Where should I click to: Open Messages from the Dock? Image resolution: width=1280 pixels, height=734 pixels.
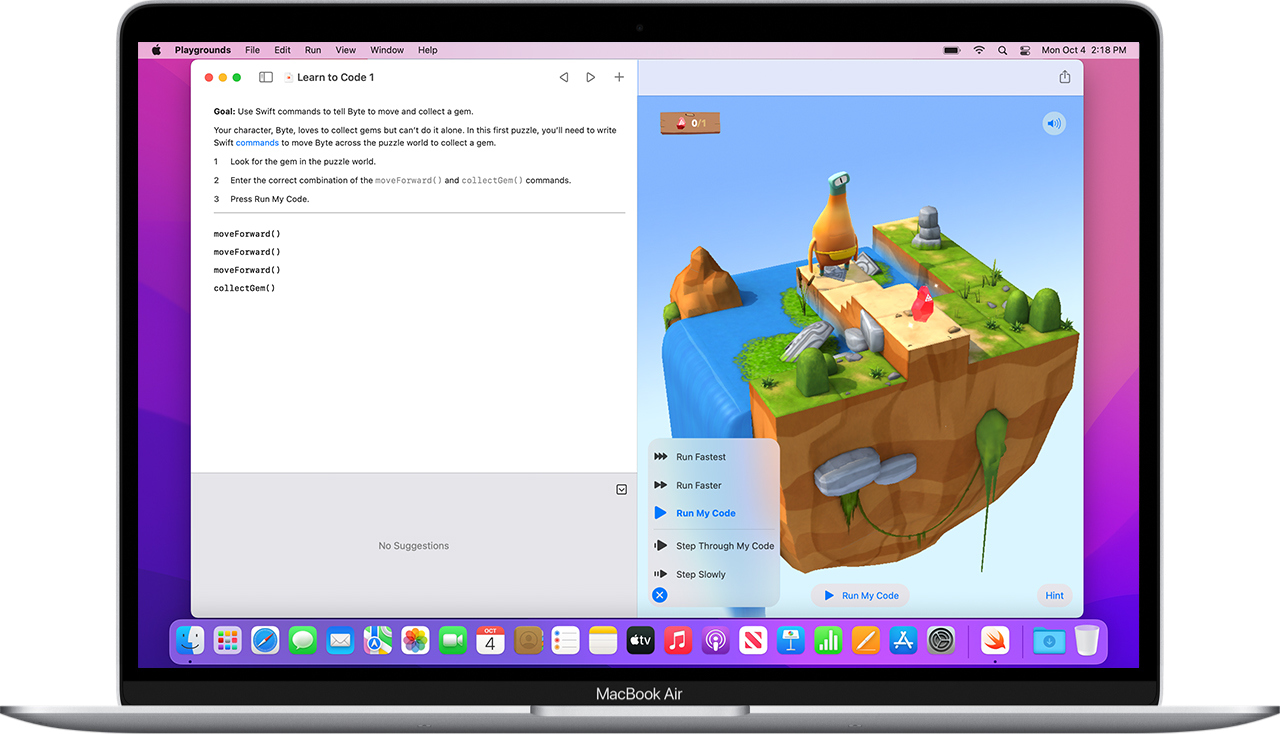click(303, 640)
